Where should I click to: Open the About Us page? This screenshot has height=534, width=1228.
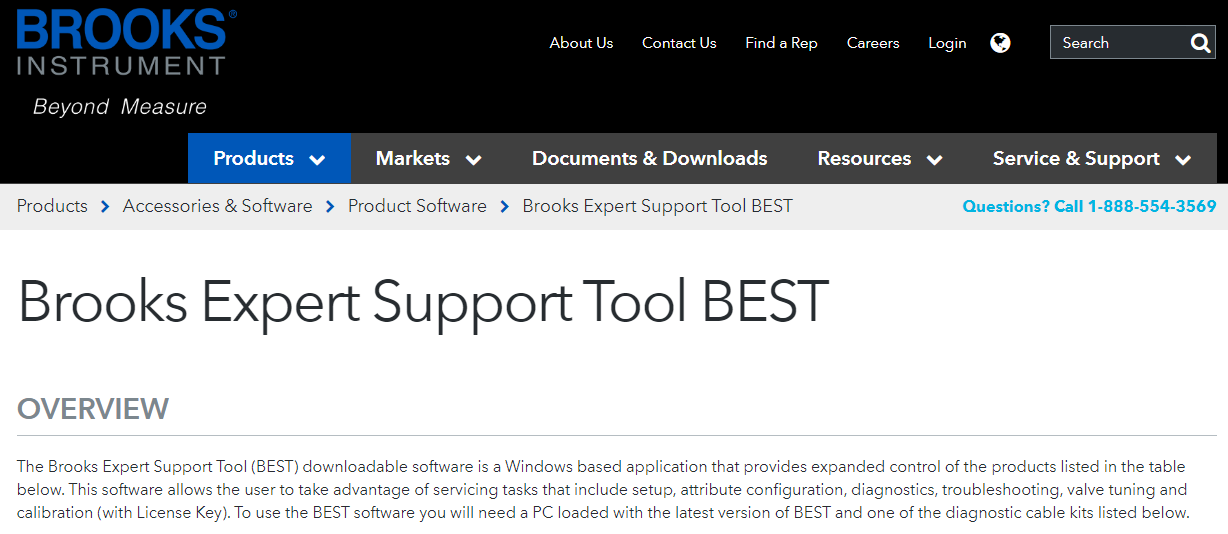(x=581, y=43)
